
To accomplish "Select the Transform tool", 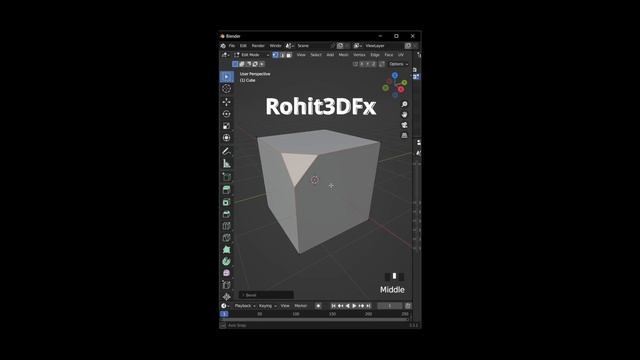I will pos(227,138).
